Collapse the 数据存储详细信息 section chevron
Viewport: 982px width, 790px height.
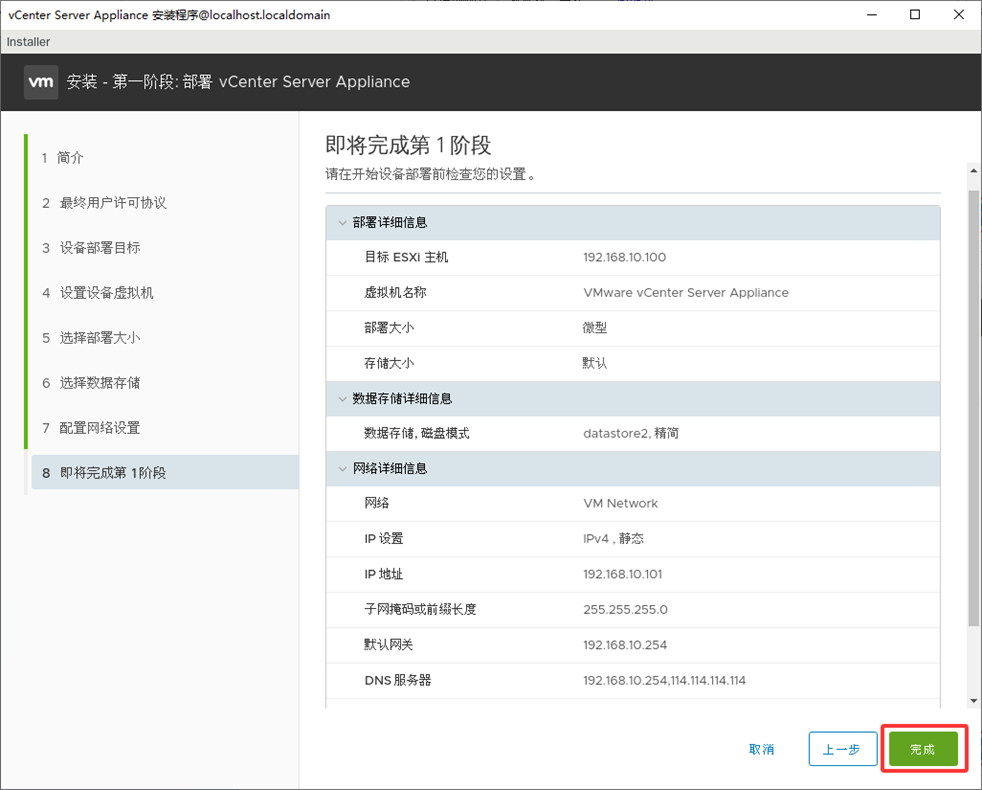(x=341, y=399)
